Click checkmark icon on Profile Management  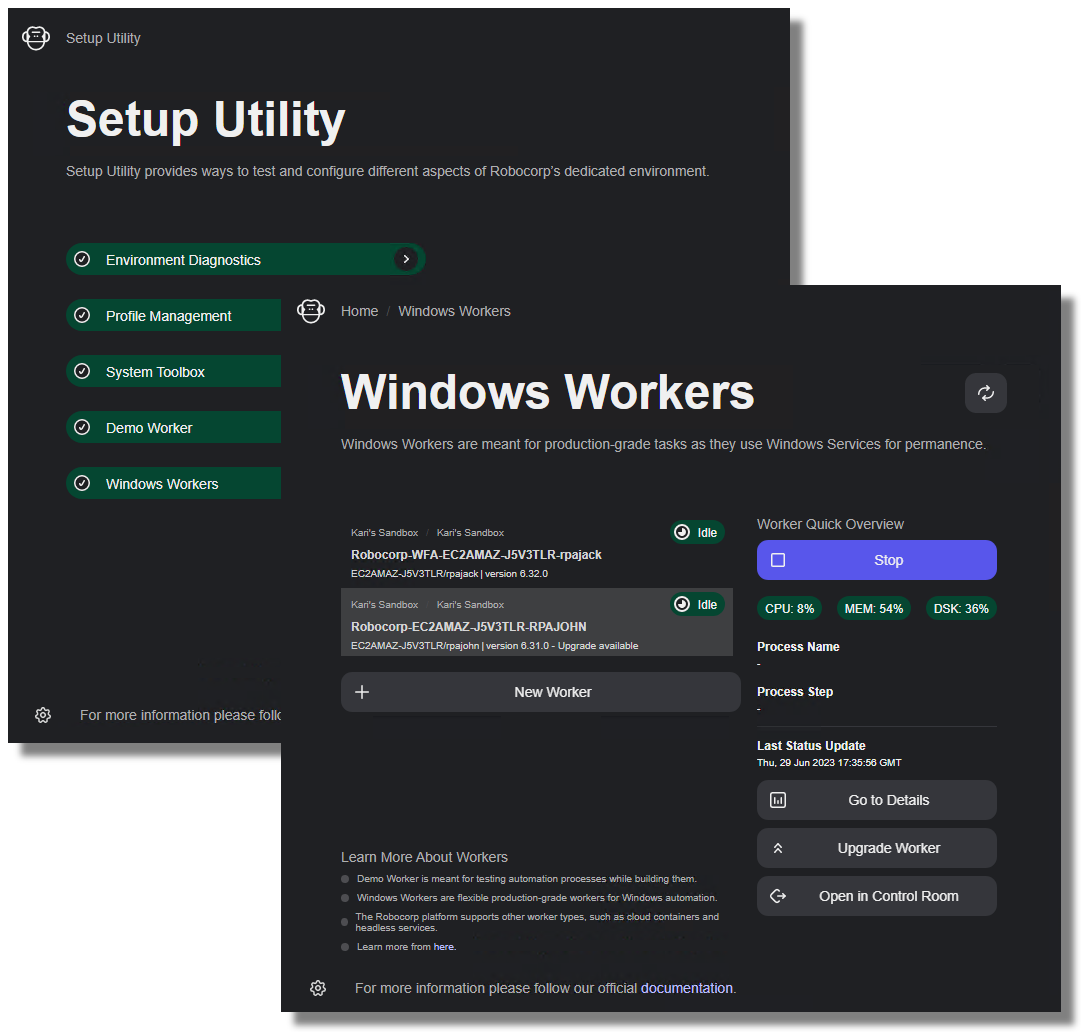pyautogui.click(x=82, y=315)
